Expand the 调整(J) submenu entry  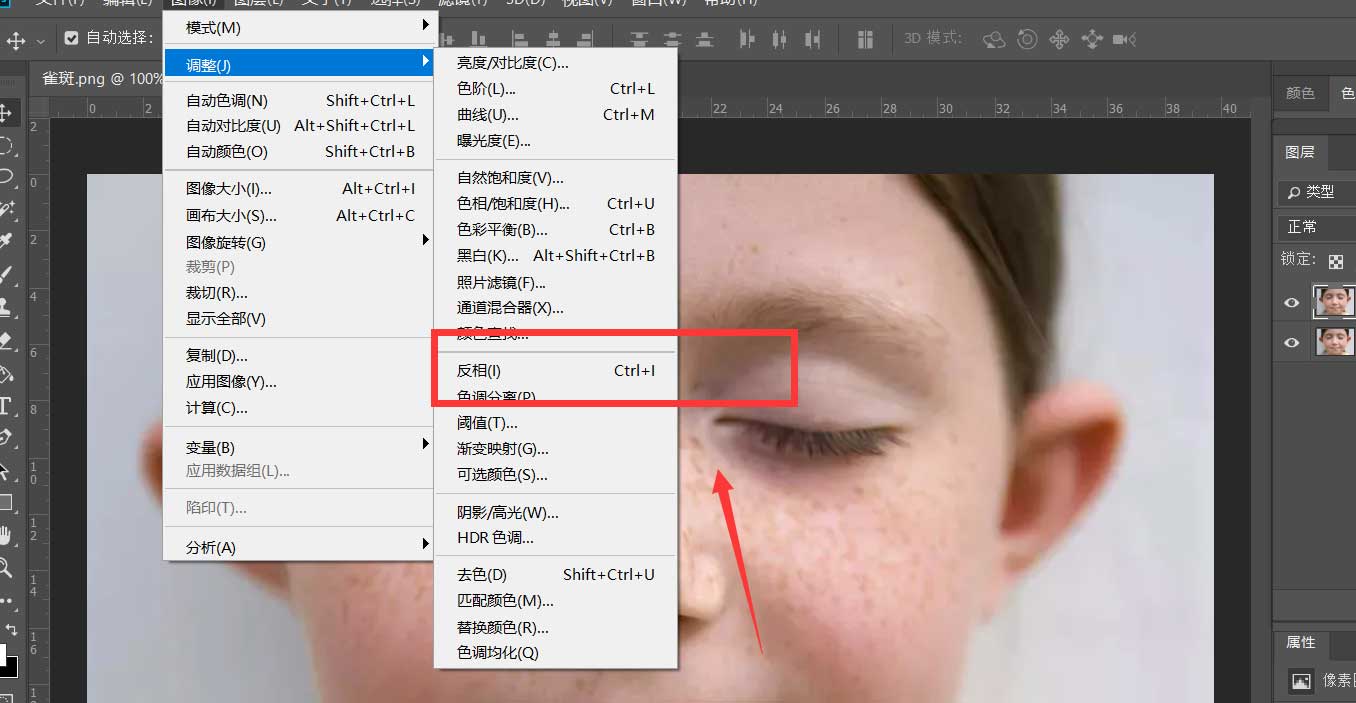[x=298, y=65]
